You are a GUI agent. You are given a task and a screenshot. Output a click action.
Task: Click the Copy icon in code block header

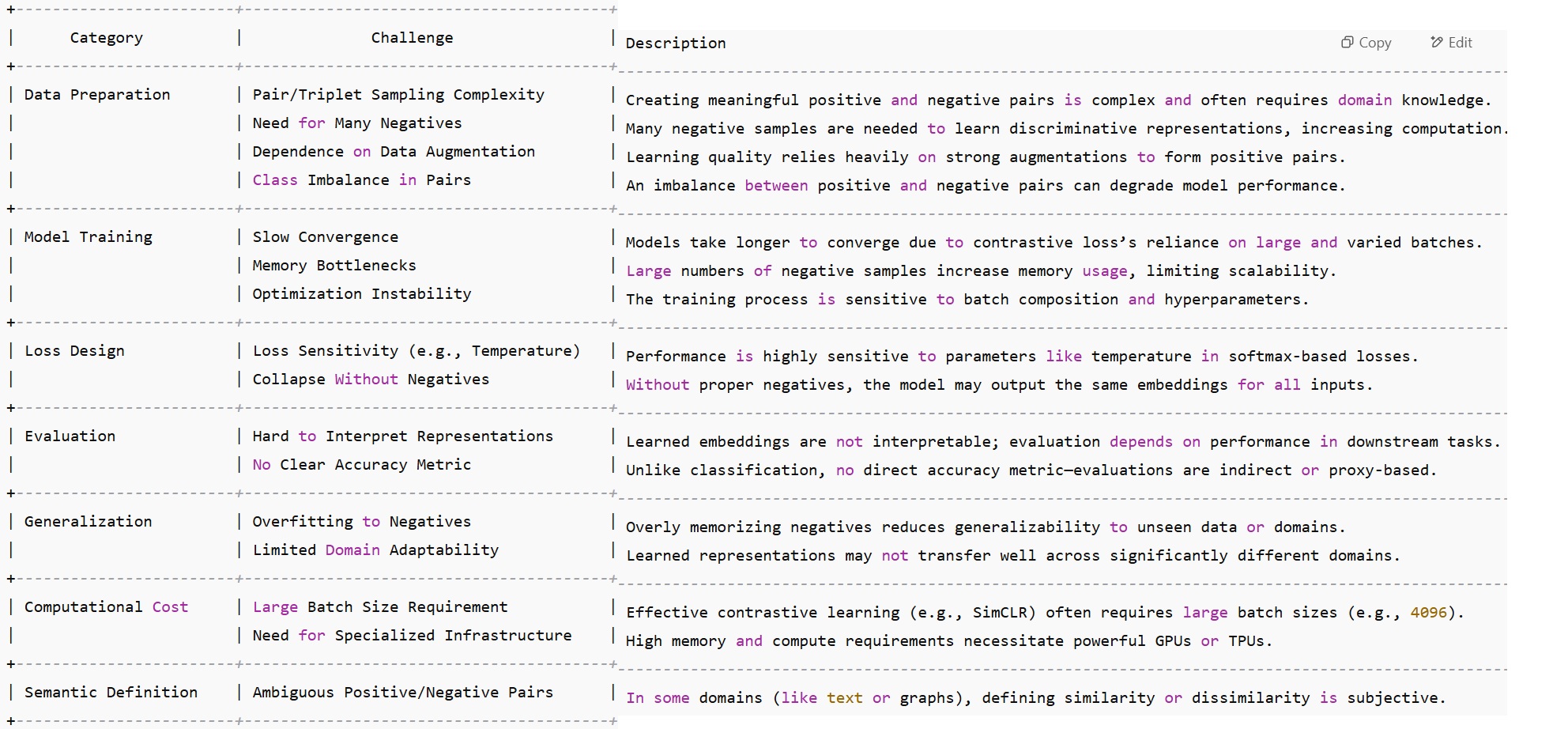pos(1347,43)
